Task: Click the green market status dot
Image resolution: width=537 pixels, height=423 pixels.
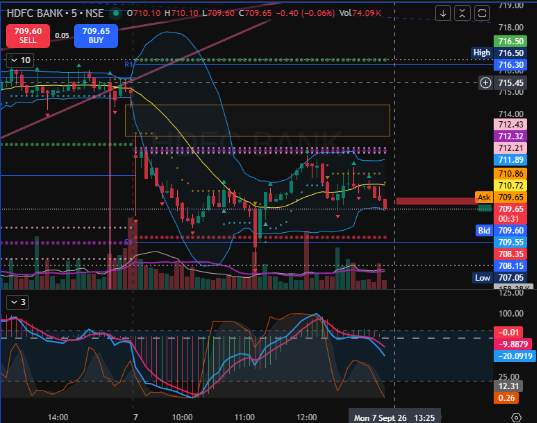Action: [x=116, y=13]
